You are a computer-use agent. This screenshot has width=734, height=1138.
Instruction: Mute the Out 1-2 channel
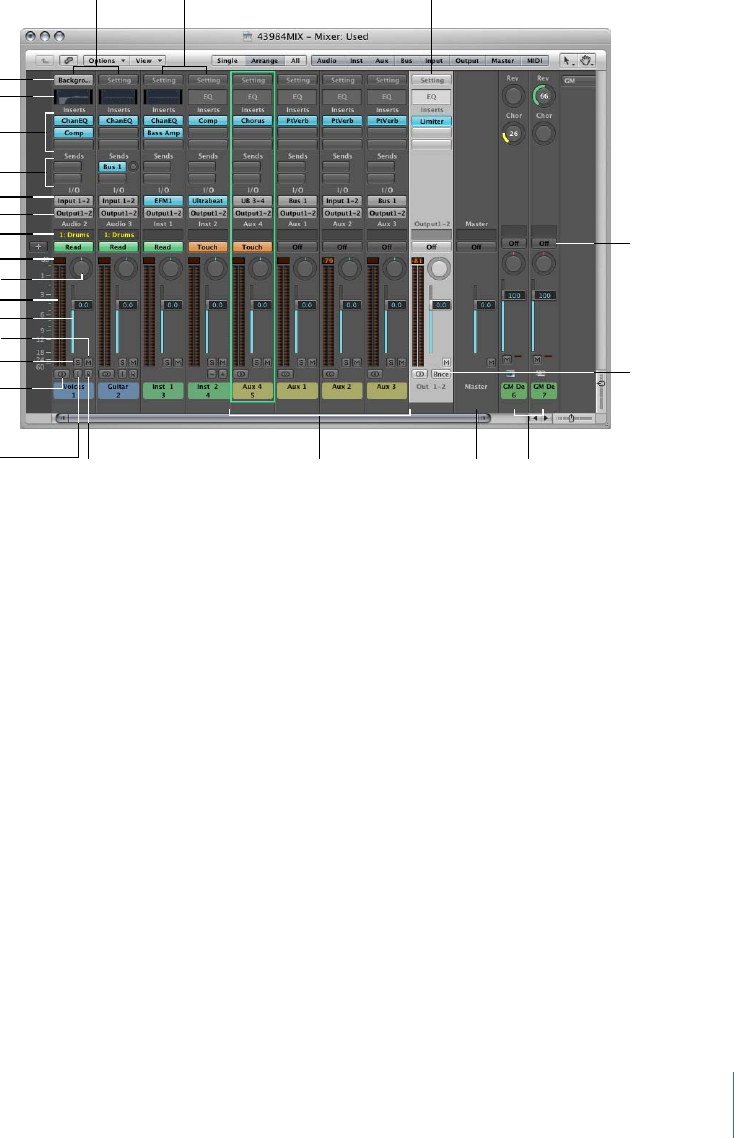(446, 362)
